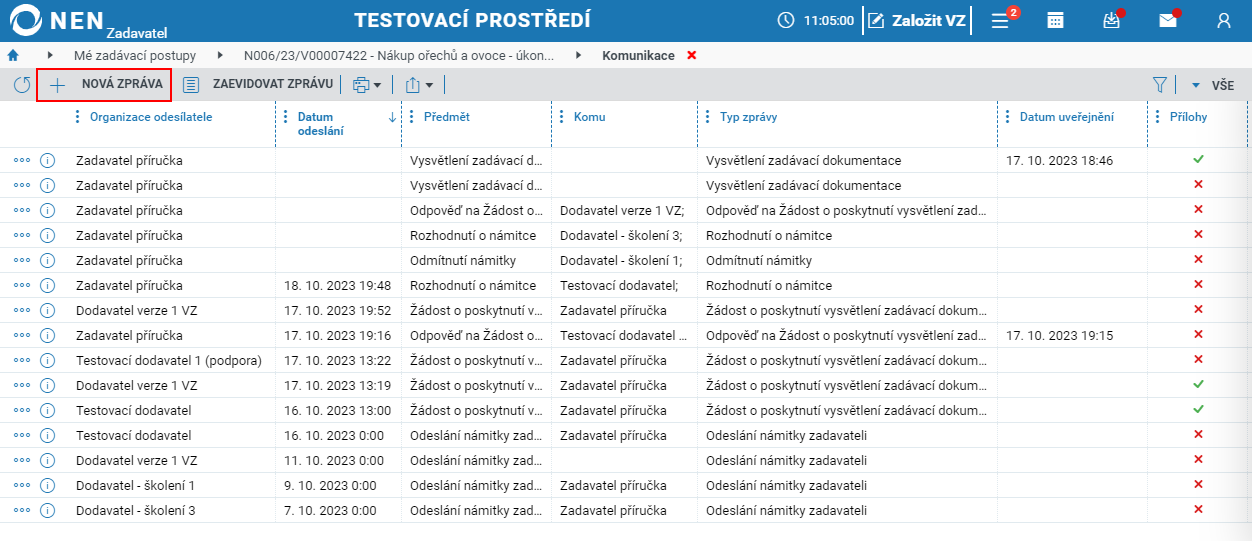The height and width of the screenshot is (541, 1252).
Task: Open the filter funnel icon
Action: click(x=1160, y=85)
